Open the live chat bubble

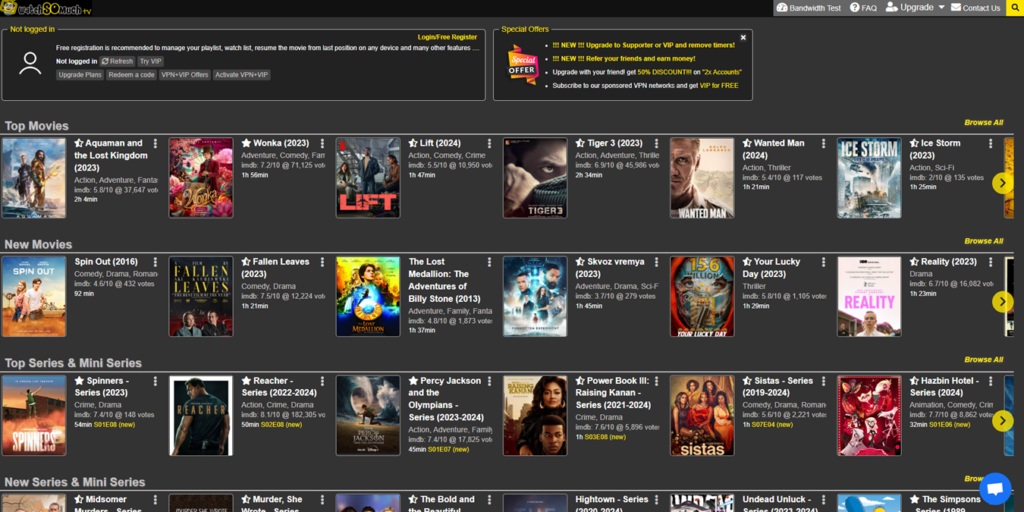[x=995, y=488]
